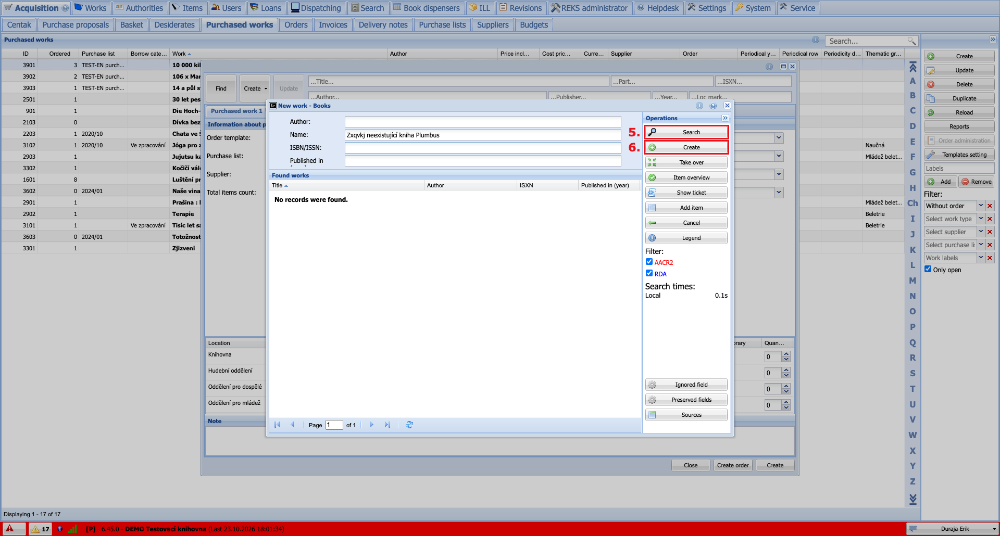Click the Show ticket button
Viewport: 1000px width, 536px height.
686,192
